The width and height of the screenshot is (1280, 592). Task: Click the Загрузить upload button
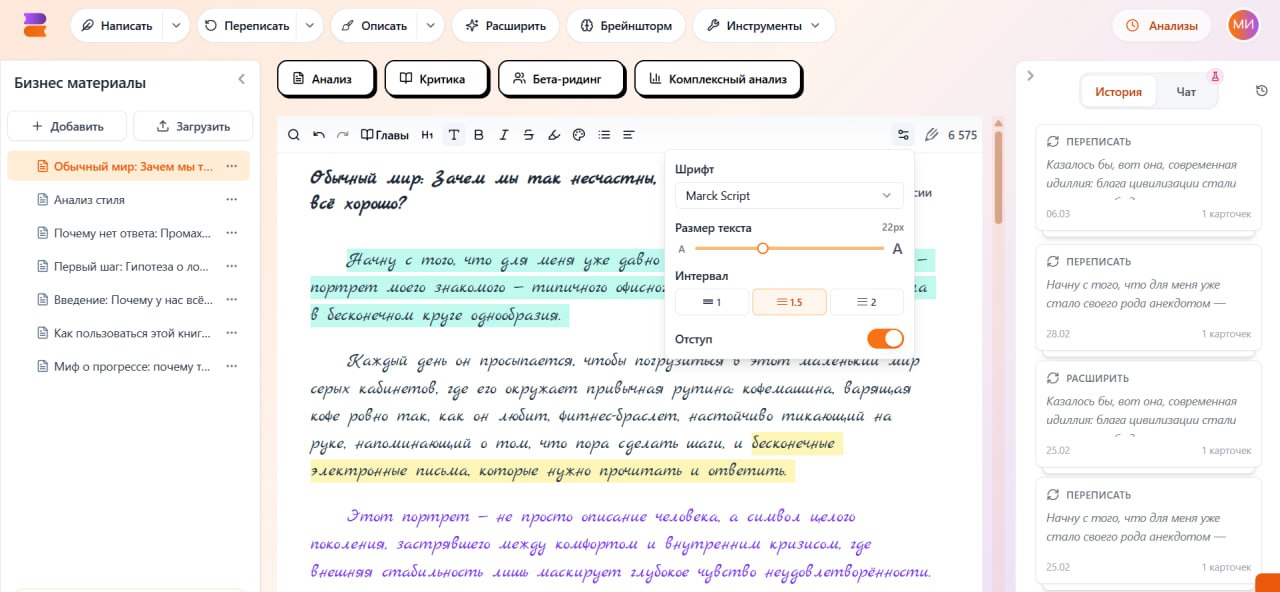point(193,127)
